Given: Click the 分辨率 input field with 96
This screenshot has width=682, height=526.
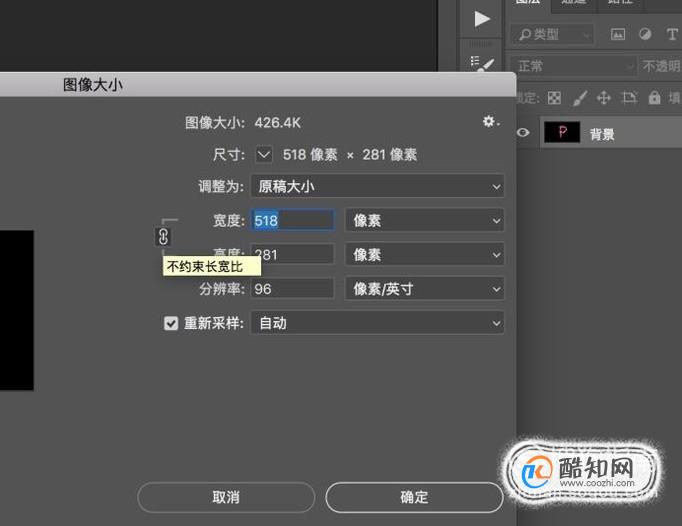Looking at the screenshot, I should pos(293,289).
